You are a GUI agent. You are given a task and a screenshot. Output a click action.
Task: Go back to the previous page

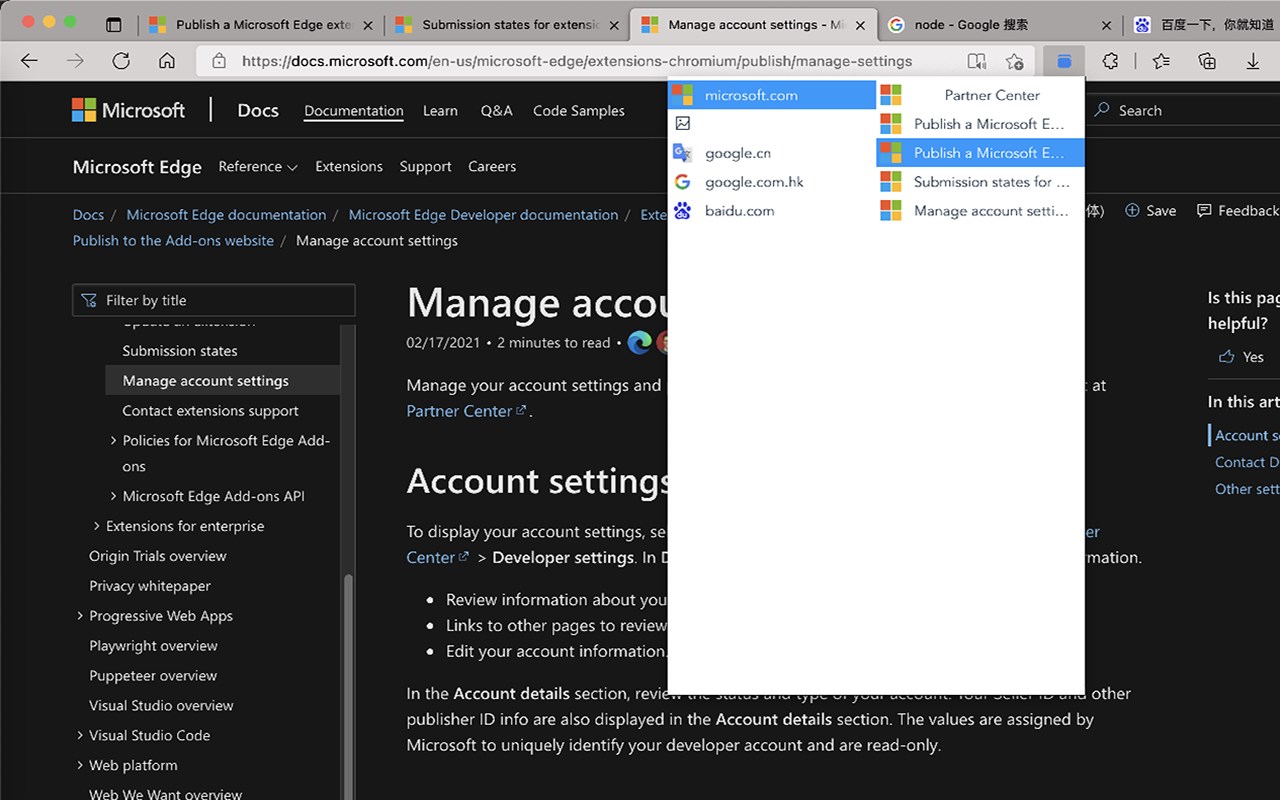pos(29,61)
